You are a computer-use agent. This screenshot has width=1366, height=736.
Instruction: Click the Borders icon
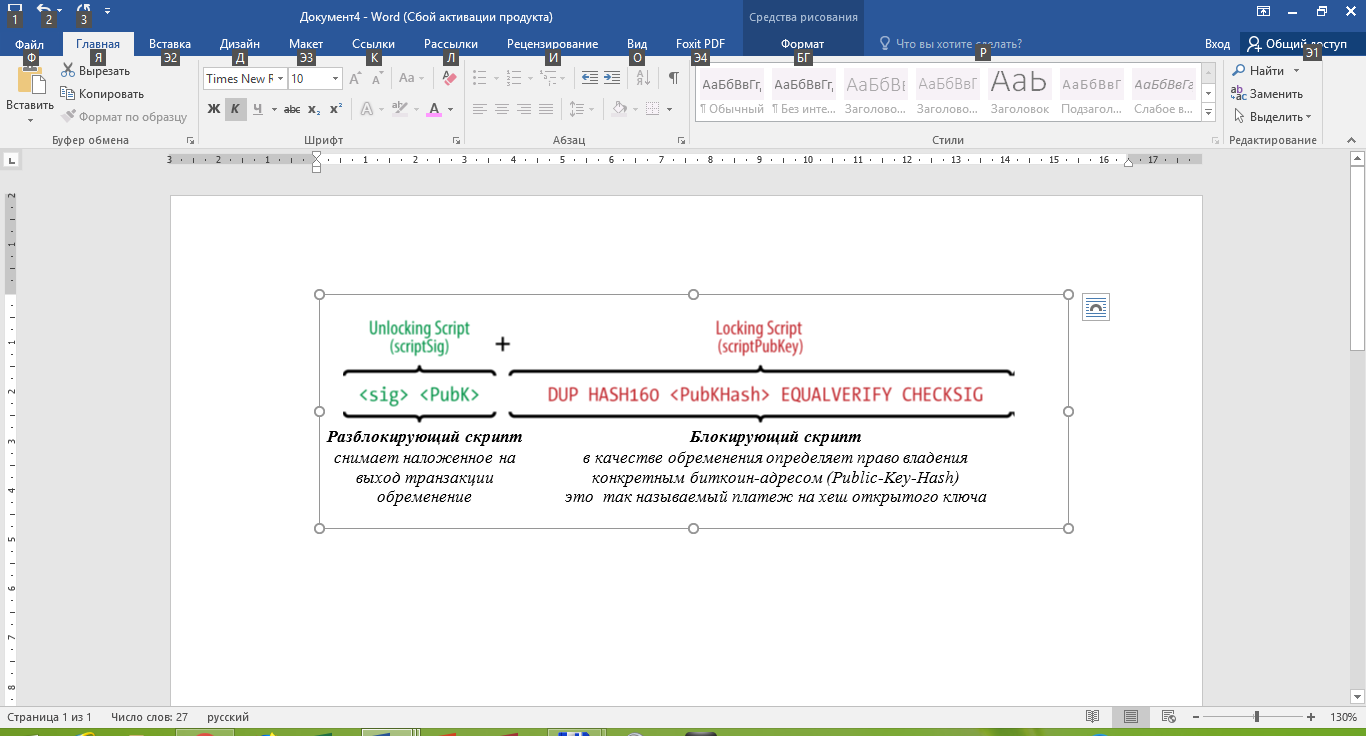(x=652, y=109)
